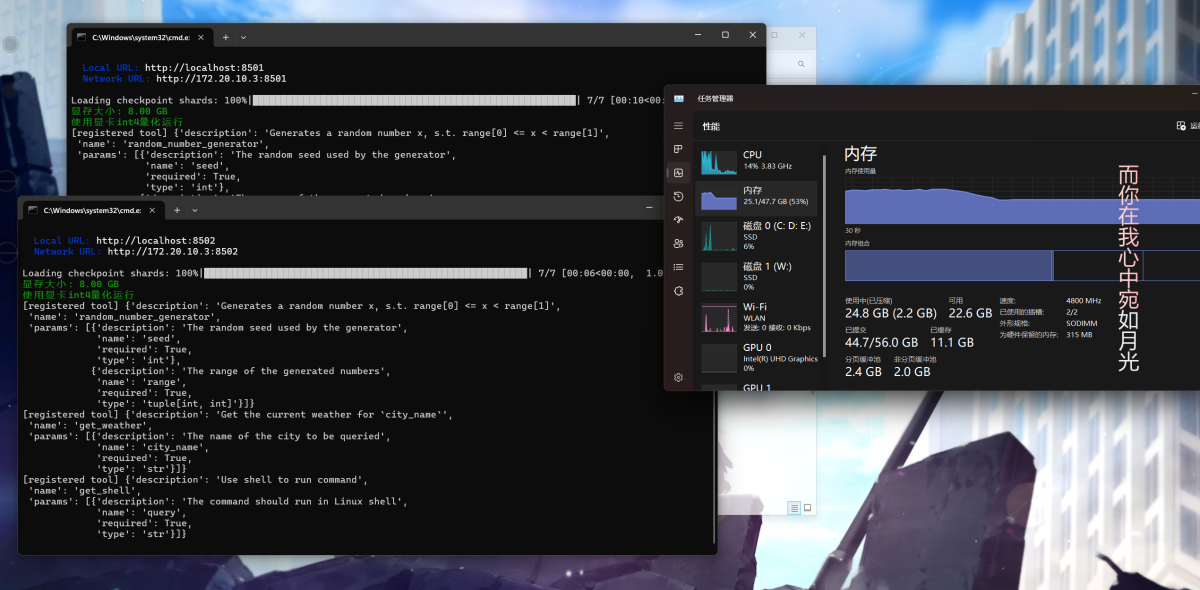Close the cmd tab in the 8501 terminal
The image size is (1200, 590).
pos(201,37)
